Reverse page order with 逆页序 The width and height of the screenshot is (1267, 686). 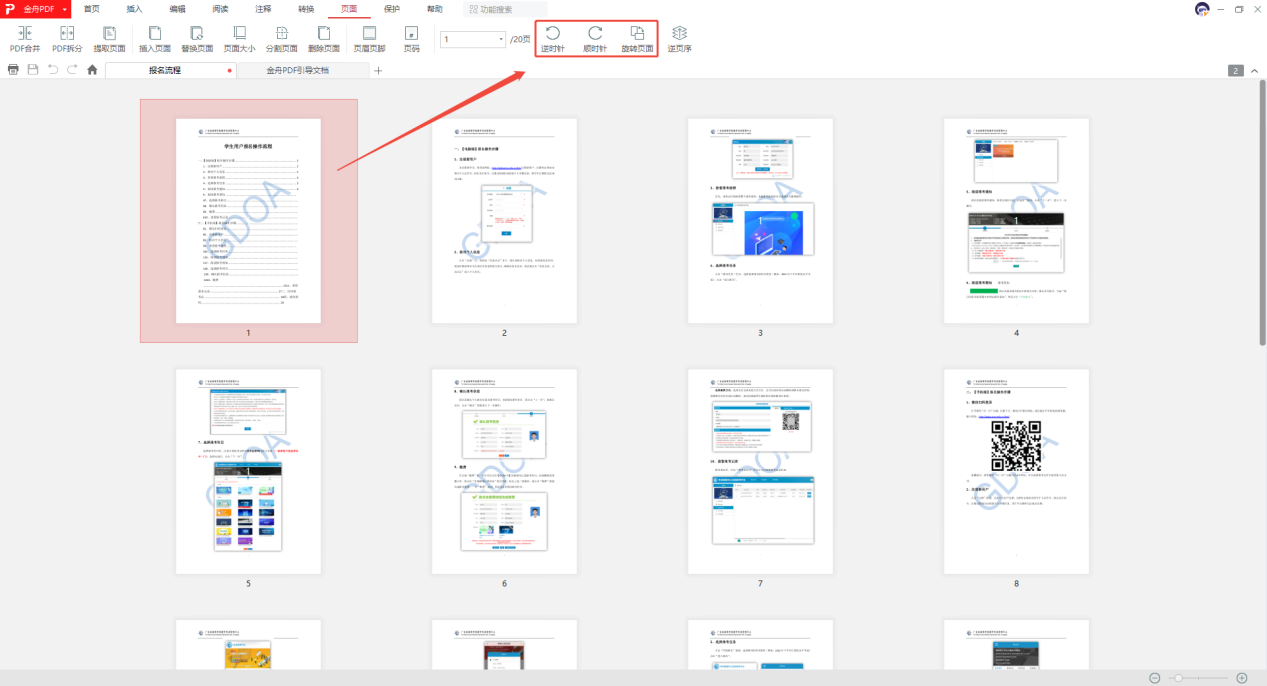tap(680, 39)
